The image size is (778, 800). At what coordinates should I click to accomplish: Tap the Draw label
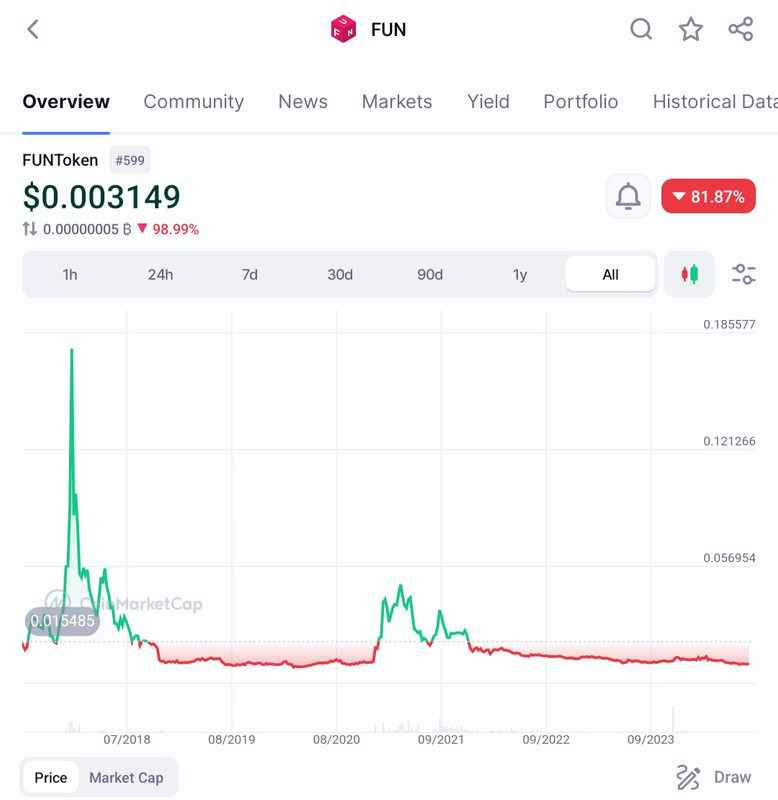(732, 777)
